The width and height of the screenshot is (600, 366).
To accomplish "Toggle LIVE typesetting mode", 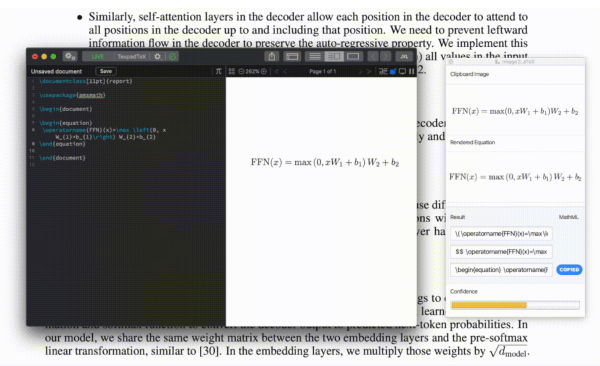I will click(x=98, y=57).
